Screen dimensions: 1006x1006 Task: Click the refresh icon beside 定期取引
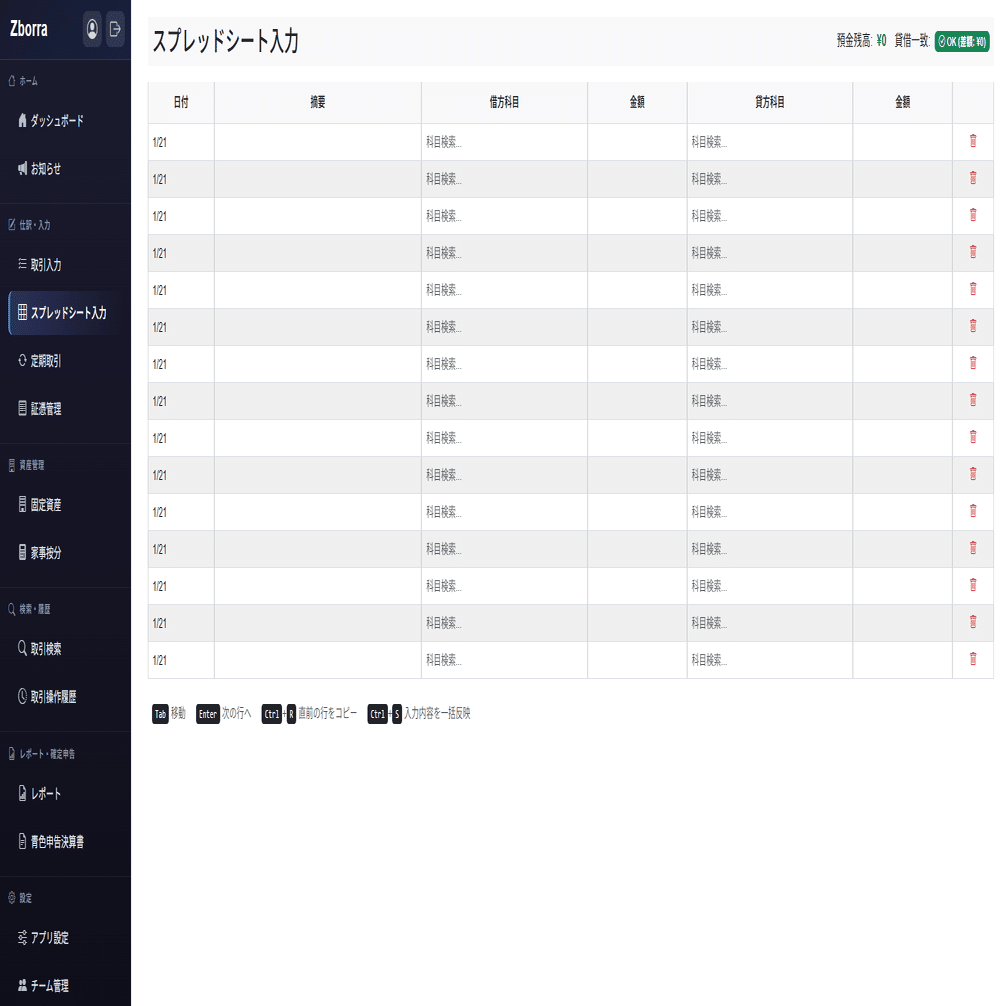tap(22, 361)
